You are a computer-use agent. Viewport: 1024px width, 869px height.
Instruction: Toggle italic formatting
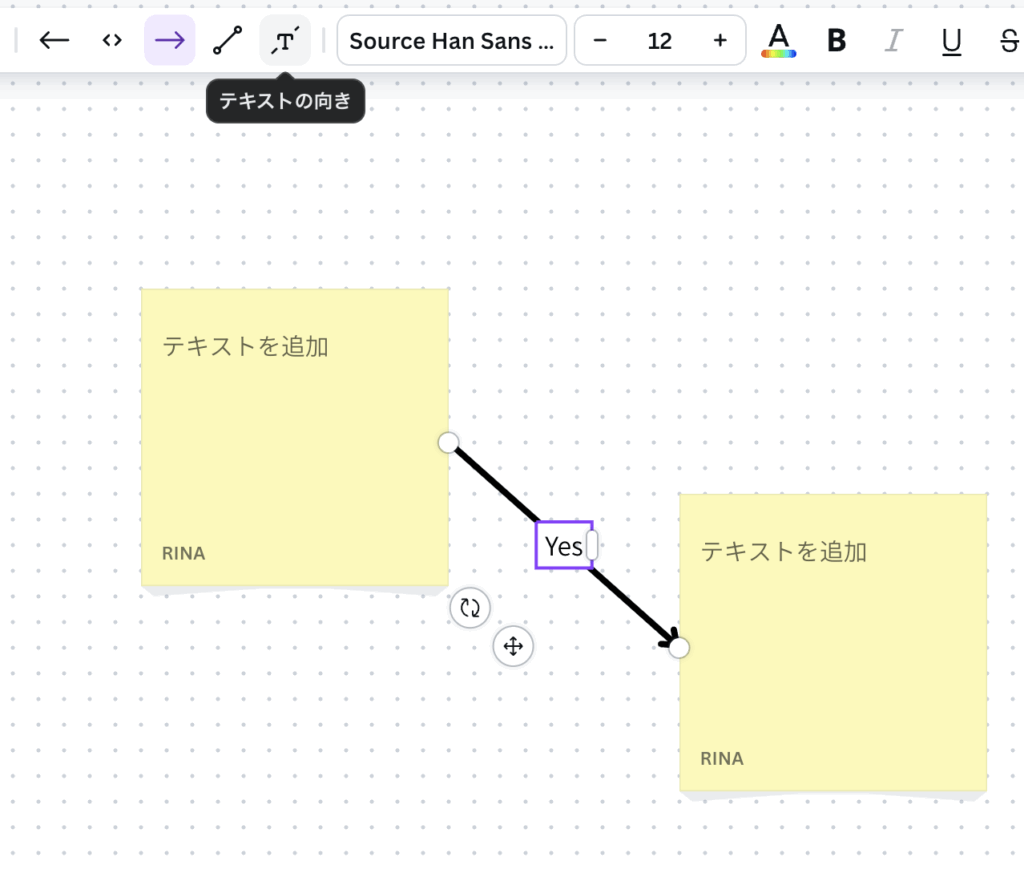click(894, 41)
